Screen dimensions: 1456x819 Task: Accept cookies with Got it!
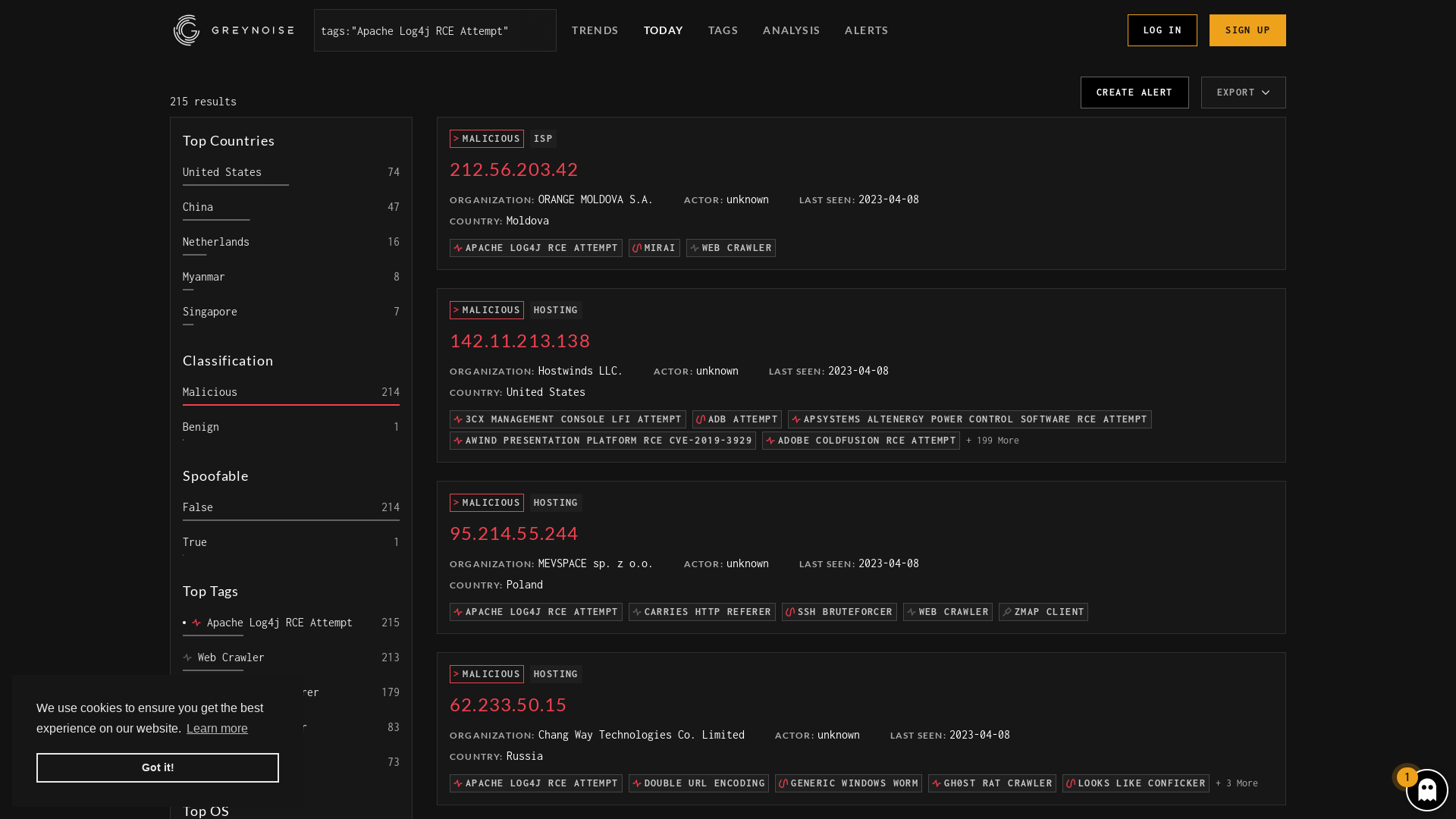pos(158,767)
